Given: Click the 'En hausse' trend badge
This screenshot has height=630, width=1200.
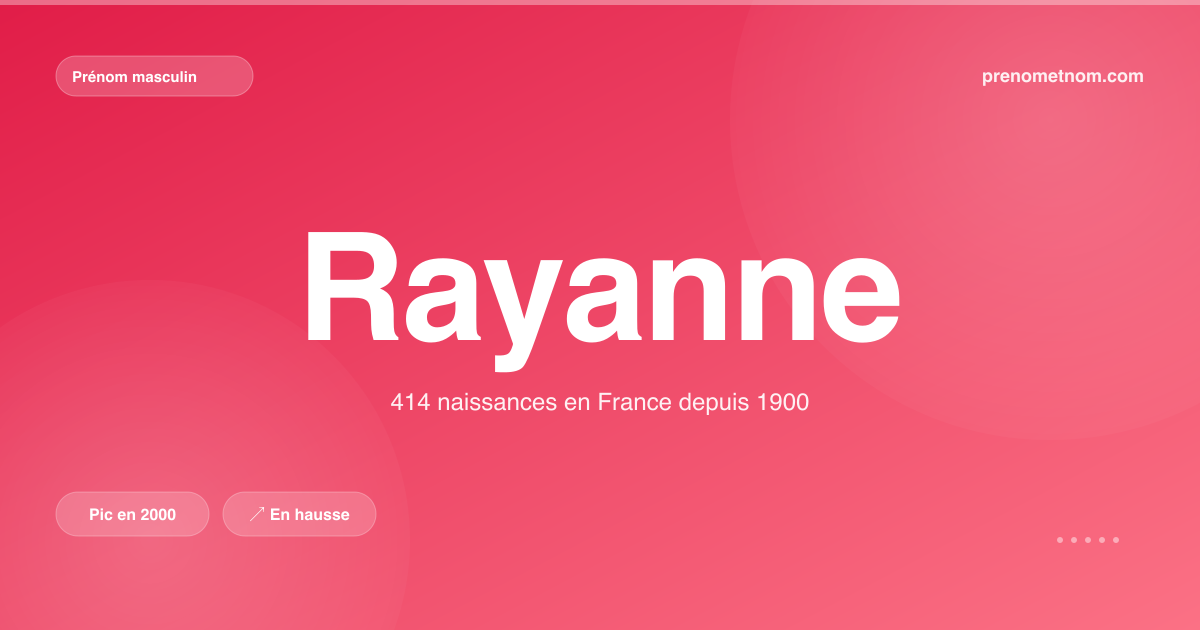Looking at the screenshot, I should (299, 514).
